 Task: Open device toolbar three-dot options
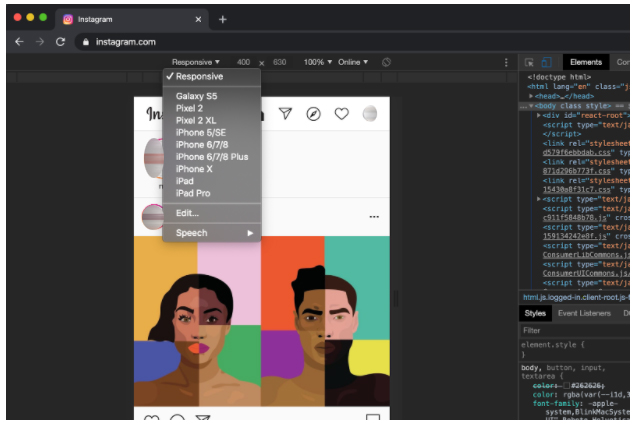[x=506, y=62]
